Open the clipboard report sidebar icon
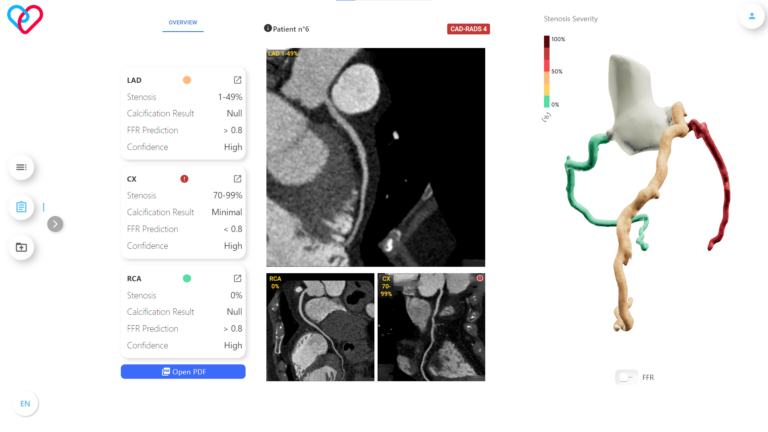This screenshot has width=768, height=432. point(21,207)
